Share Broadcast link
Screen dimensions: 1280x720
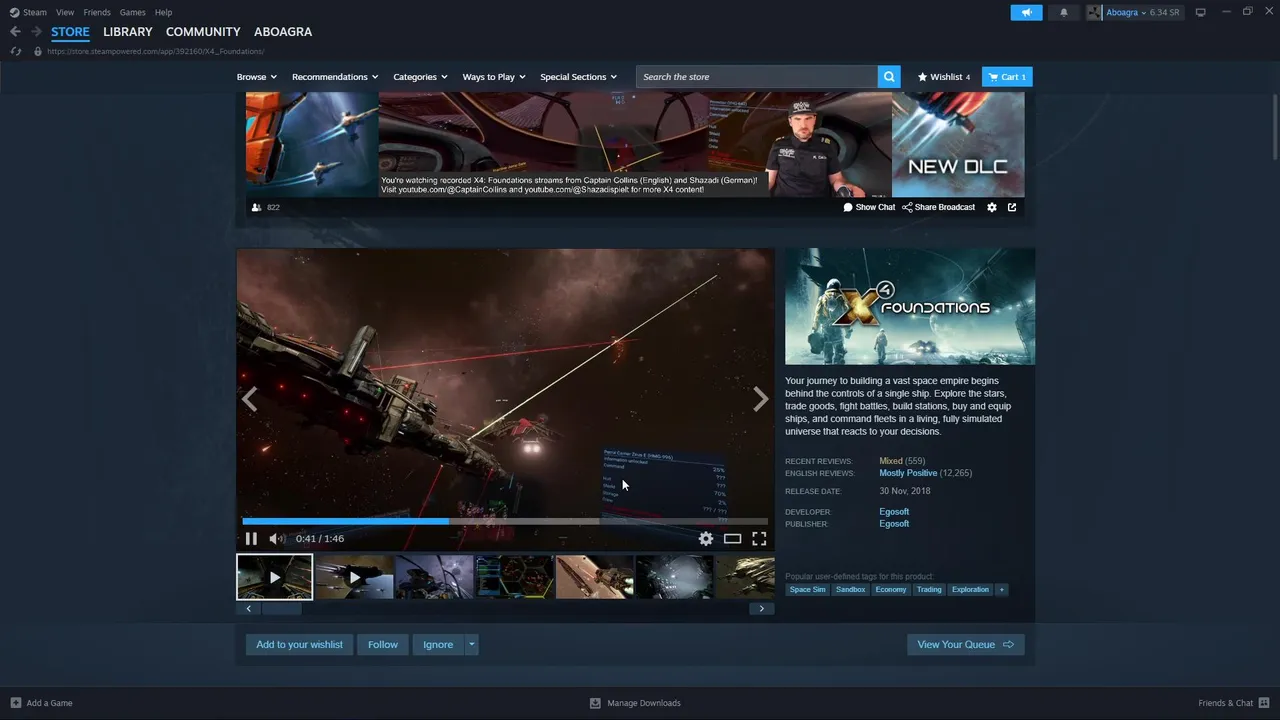938,207
